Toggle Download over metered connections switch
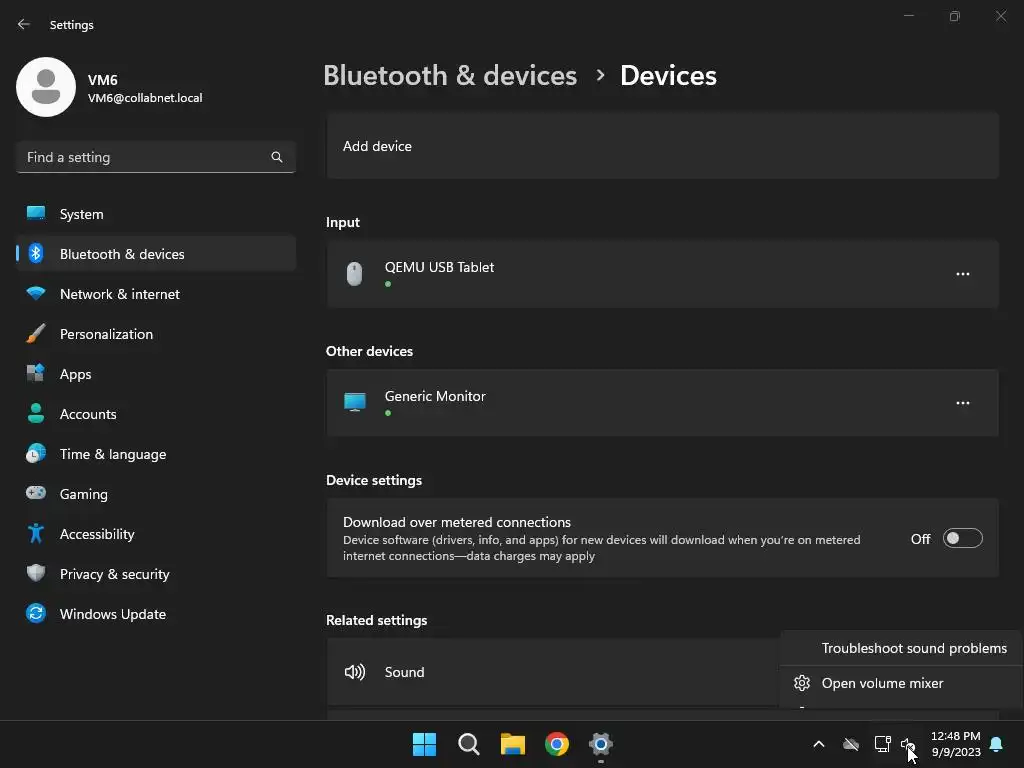This screenshot has width=1024, height=768. [x=962, y=539]
